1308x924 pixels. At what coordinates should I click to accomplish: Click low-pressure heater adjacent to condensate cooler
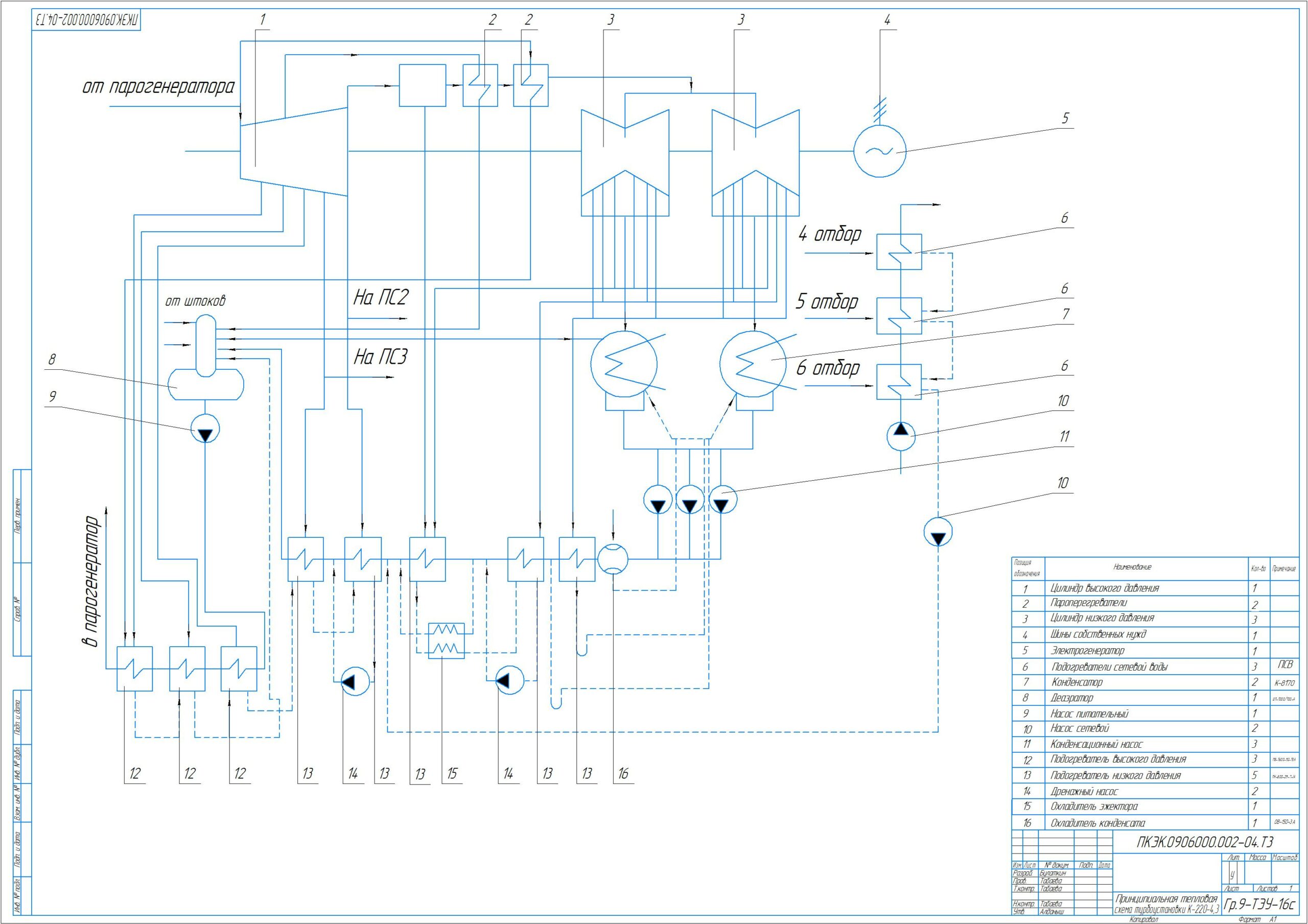[577, 559]
